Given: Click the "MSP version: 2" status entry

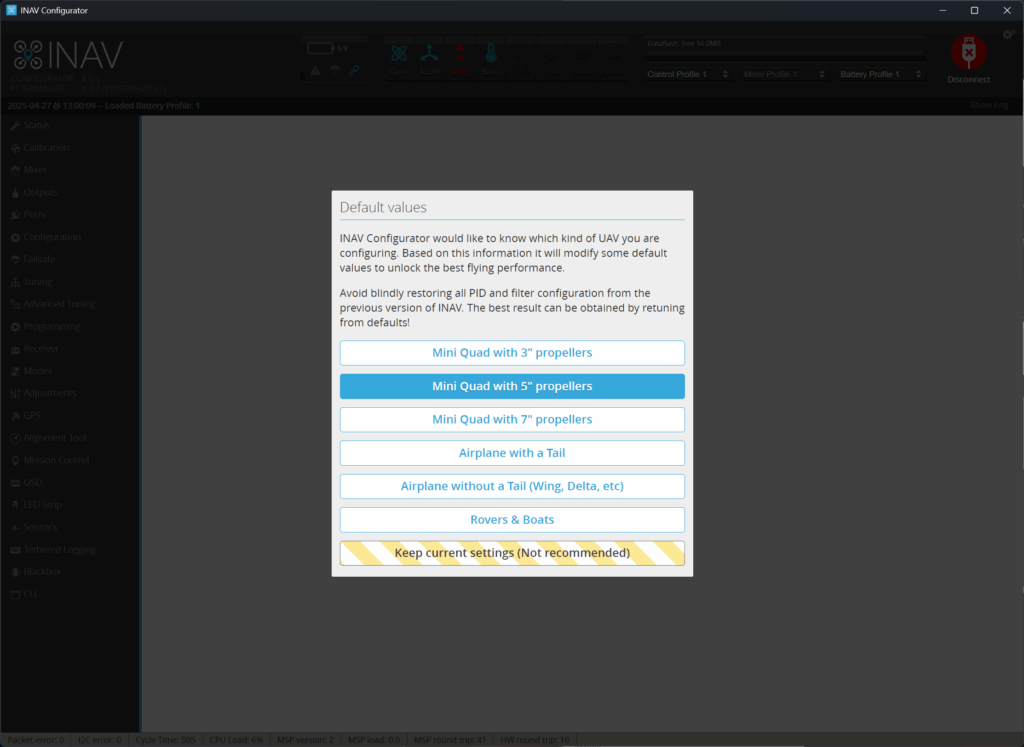Looking at the screenshot, I should 305,740.
